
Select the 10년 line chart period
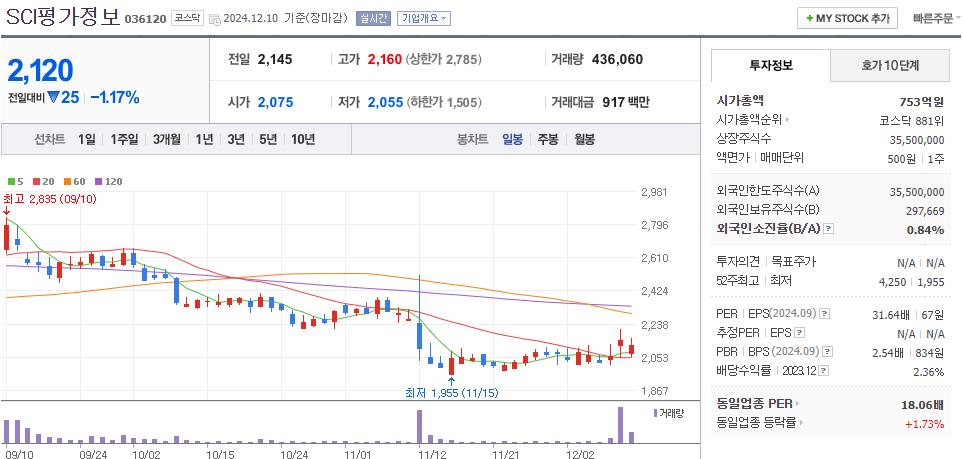coord(303,139)
